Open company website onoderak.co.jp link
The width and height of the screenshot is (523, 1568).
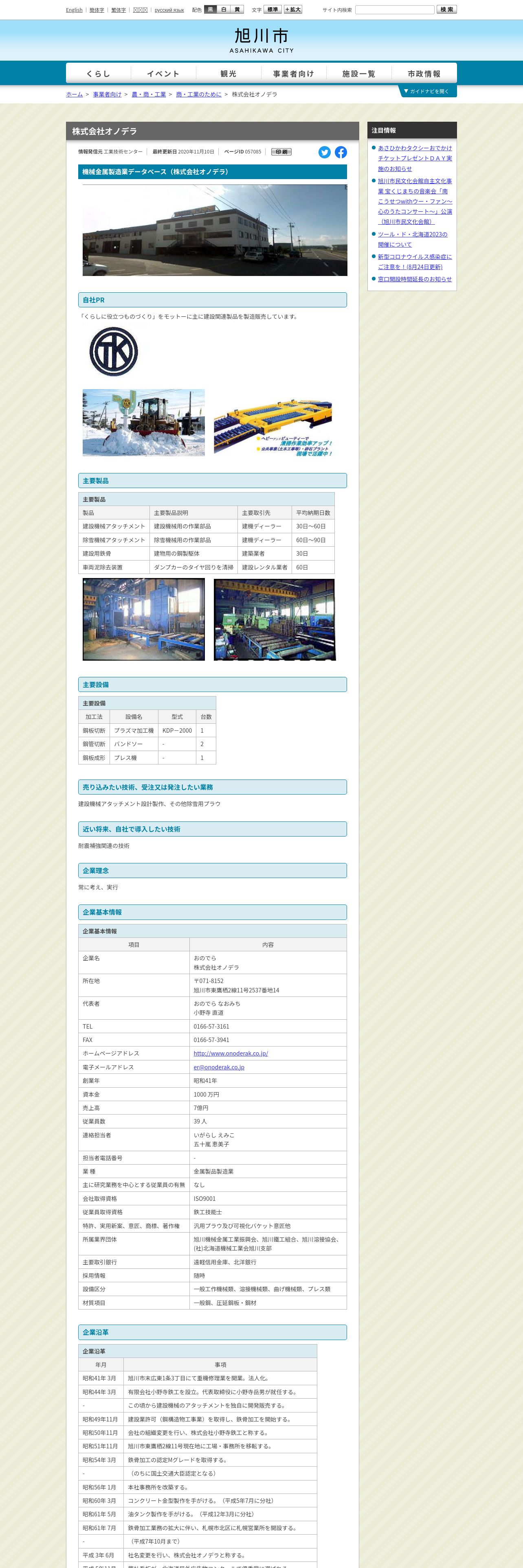point(231,1053)
